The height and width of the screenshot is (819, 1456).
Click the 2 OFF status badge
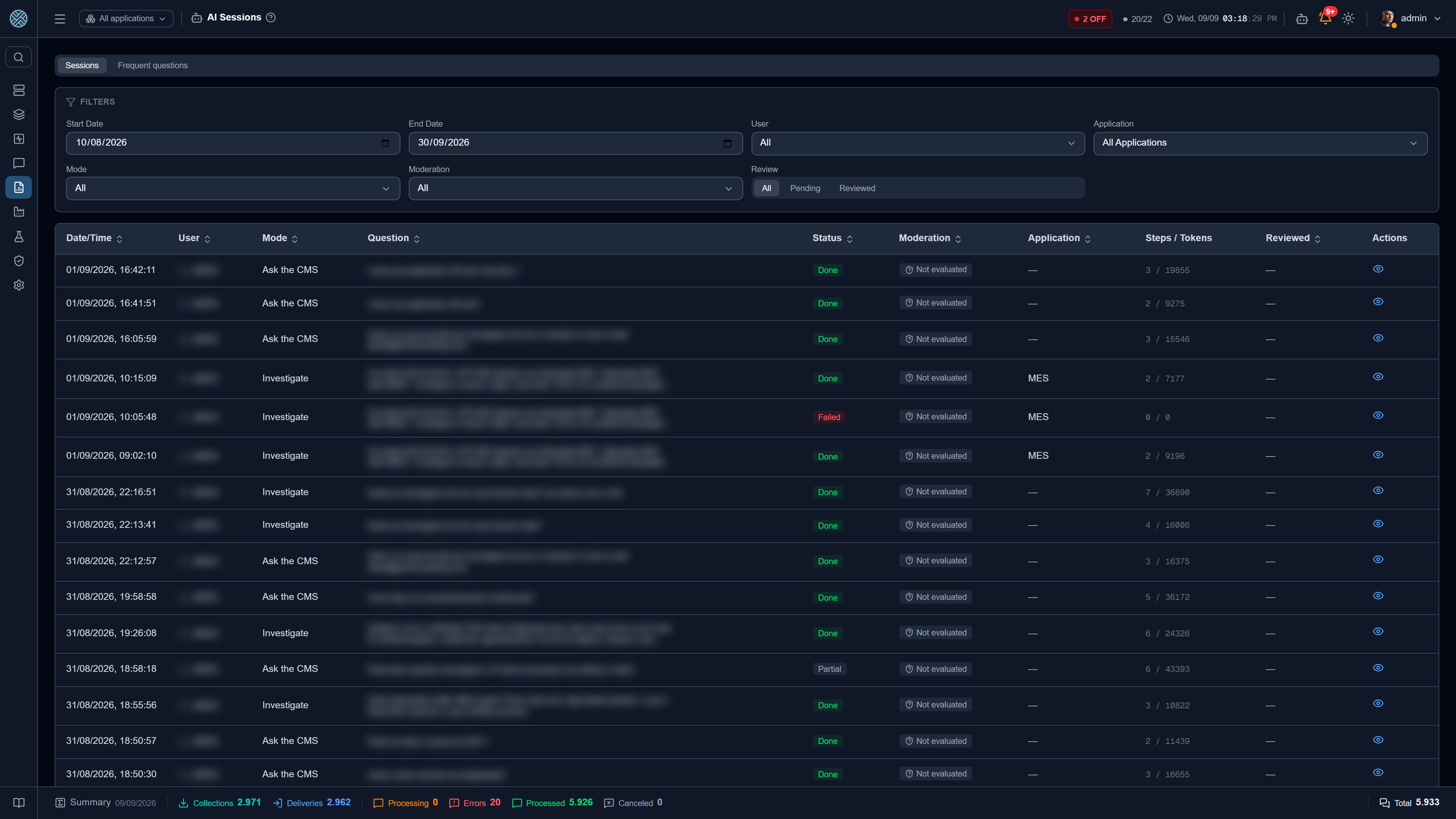point(1090,19)
